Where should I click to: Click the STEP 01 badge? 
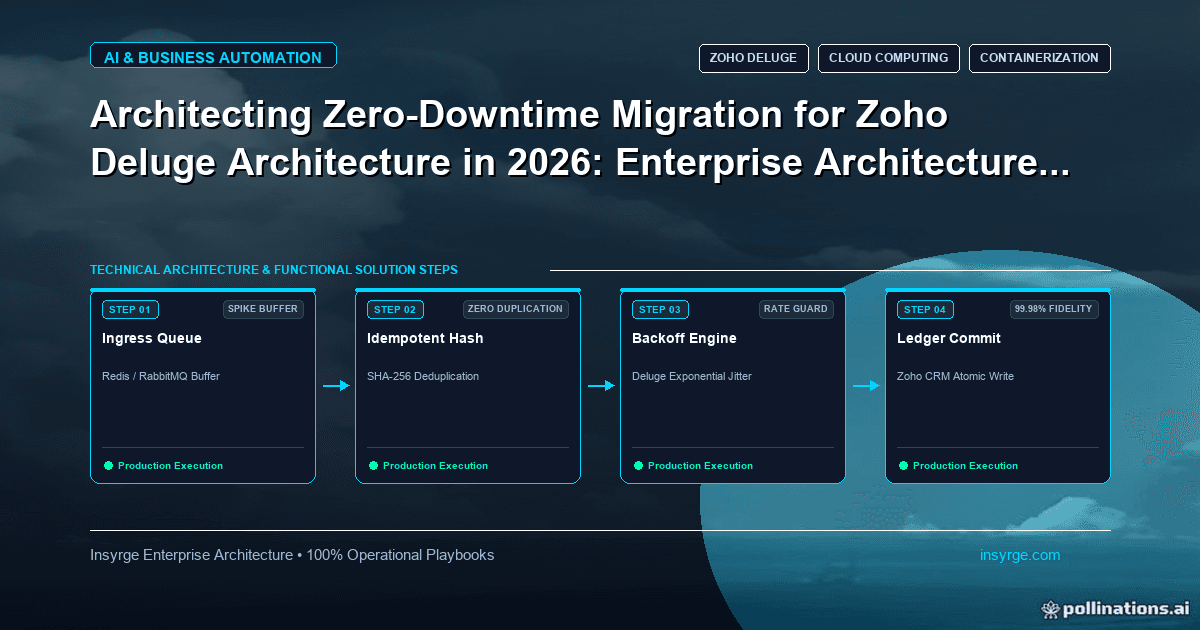click(x=130, y=309)
